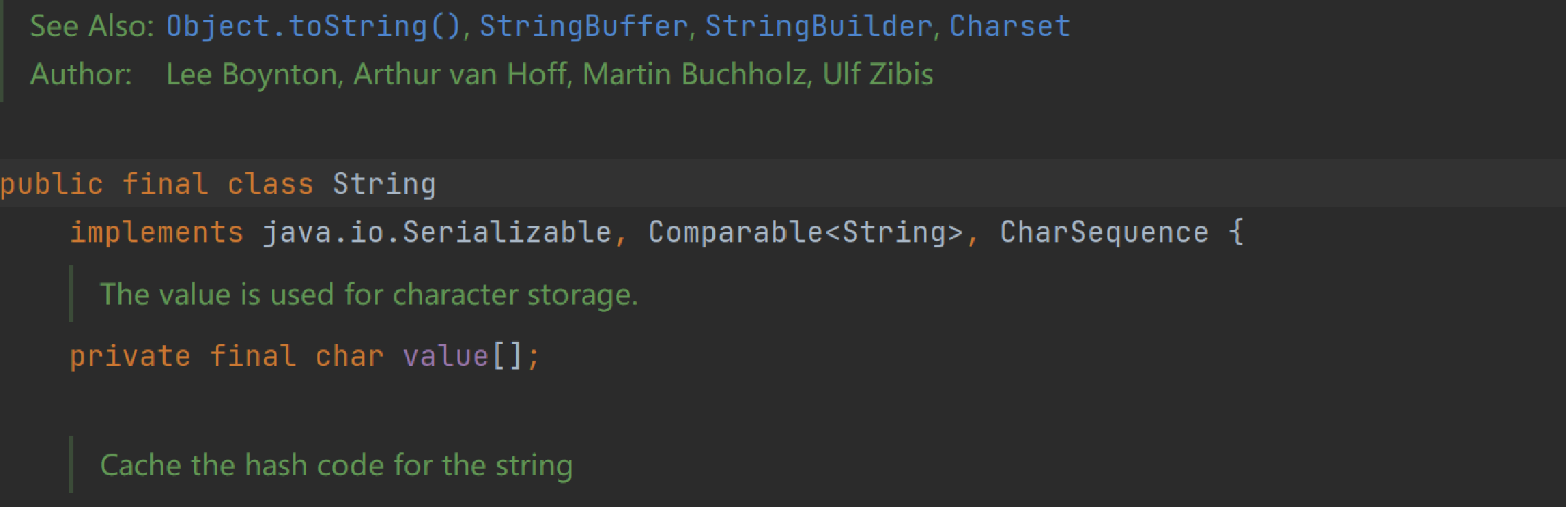Click the author name Ulf Zibis
This screenshot has width=1568, height=509.
(x=877, y=75)
